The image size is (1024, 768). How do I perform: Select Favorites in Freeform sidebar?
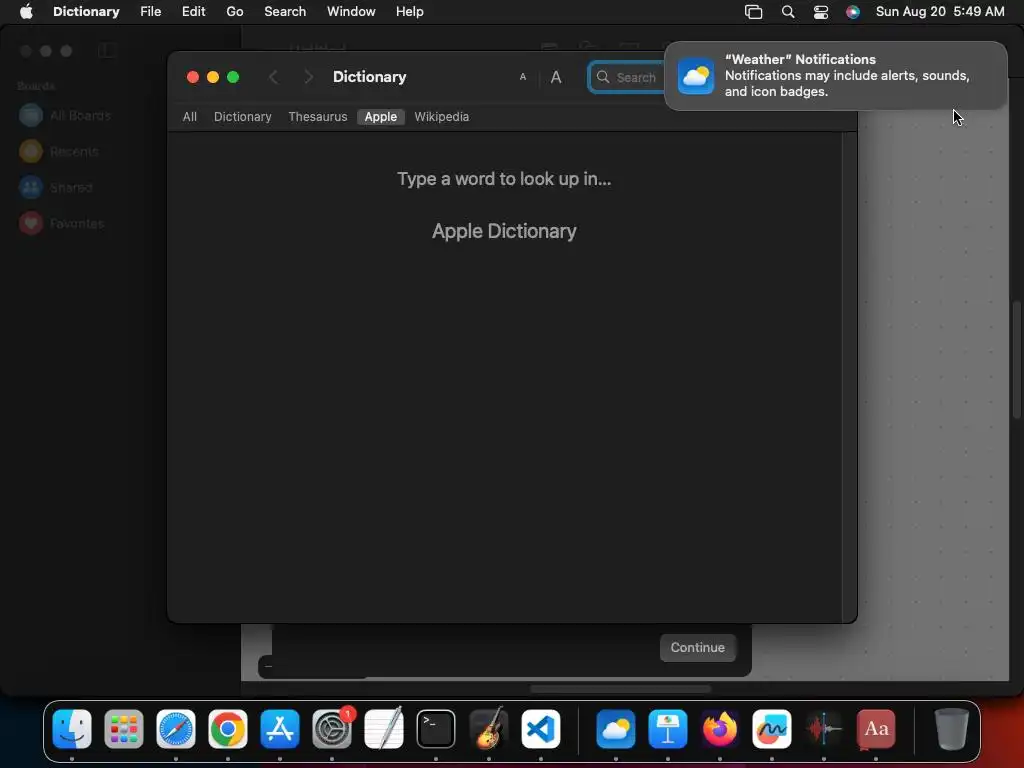(x=62, y=223)
